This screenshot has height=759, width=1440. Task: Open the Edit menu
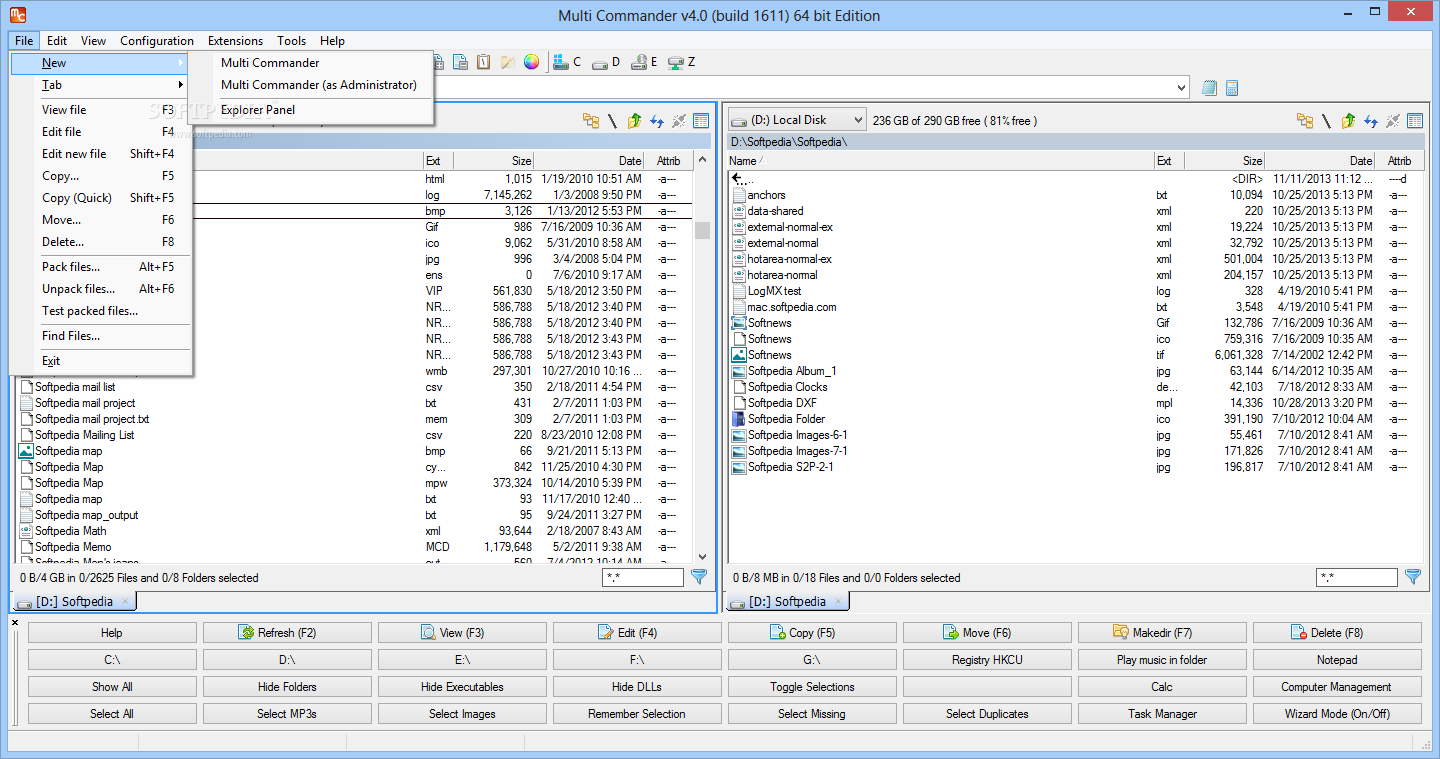[x=57, y=41]
